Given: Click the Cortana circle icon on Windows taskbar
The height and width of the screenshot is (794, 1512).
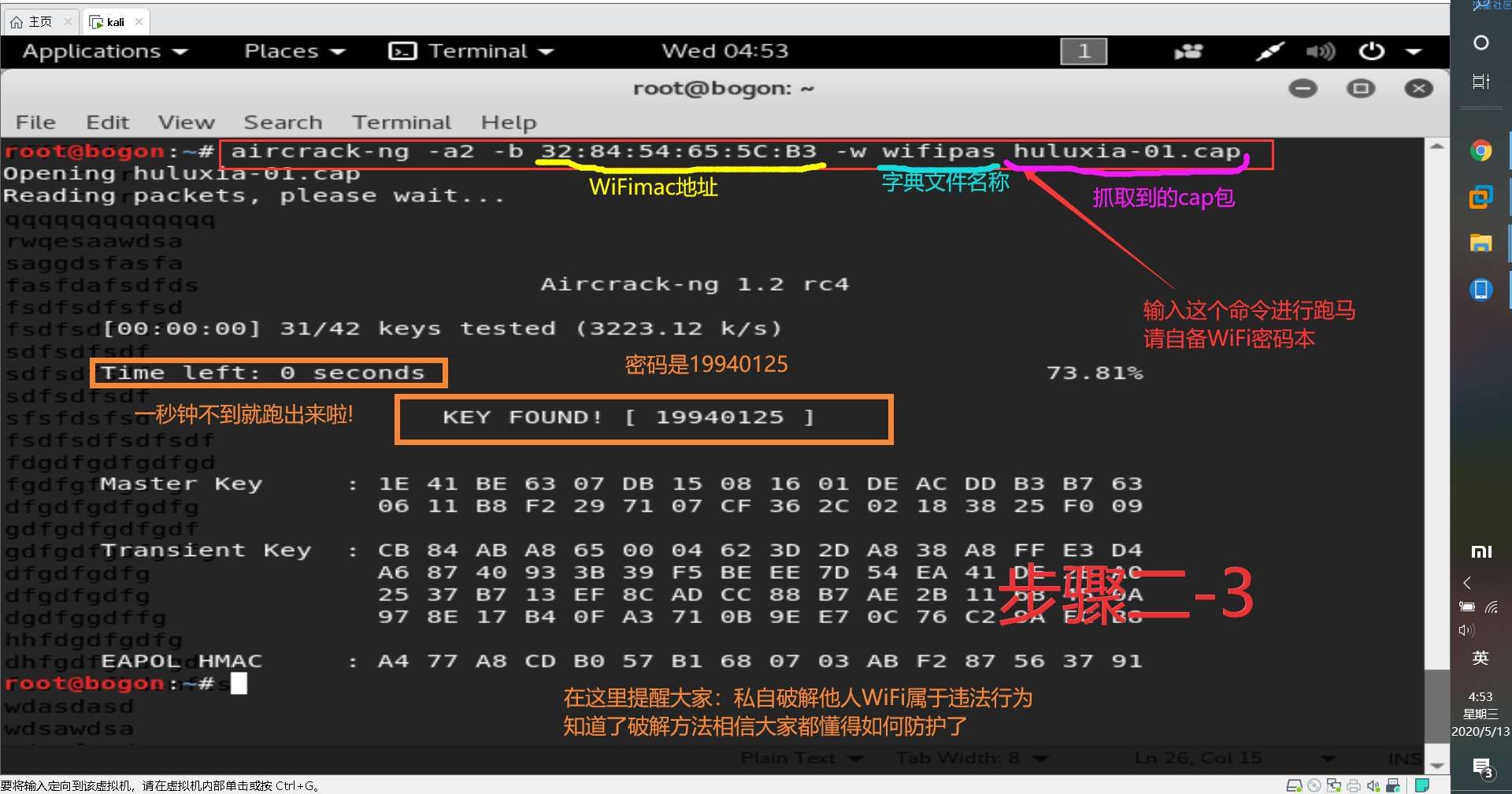Looking at the screenshot, I should 1481,43.
